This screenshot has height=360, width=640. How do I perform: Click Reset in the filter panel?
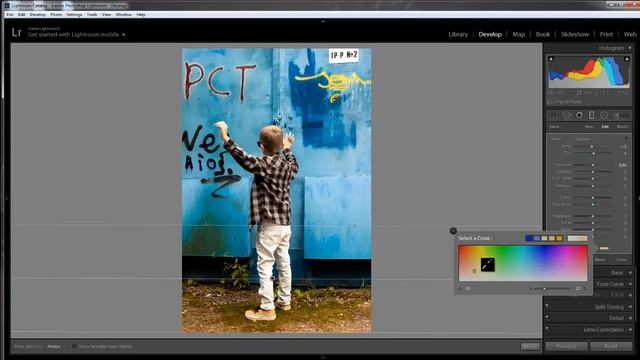[x=600, y=260]
